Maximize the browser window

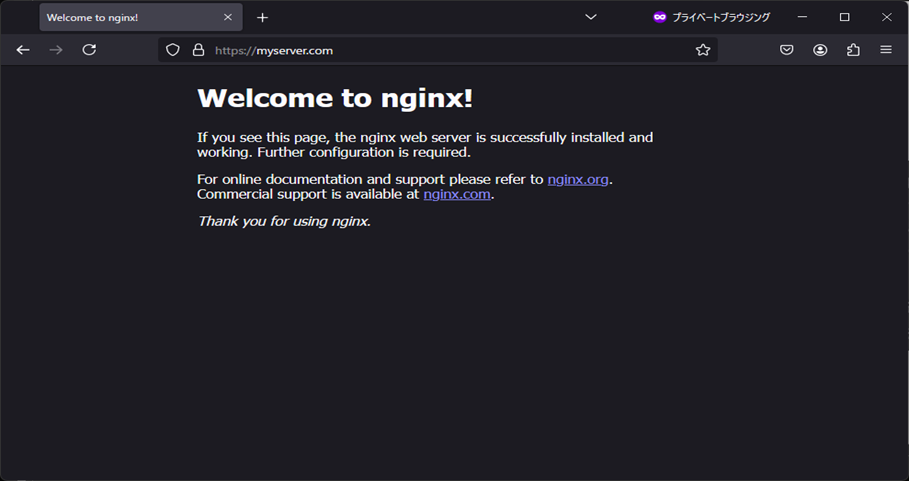pos(845,17)
